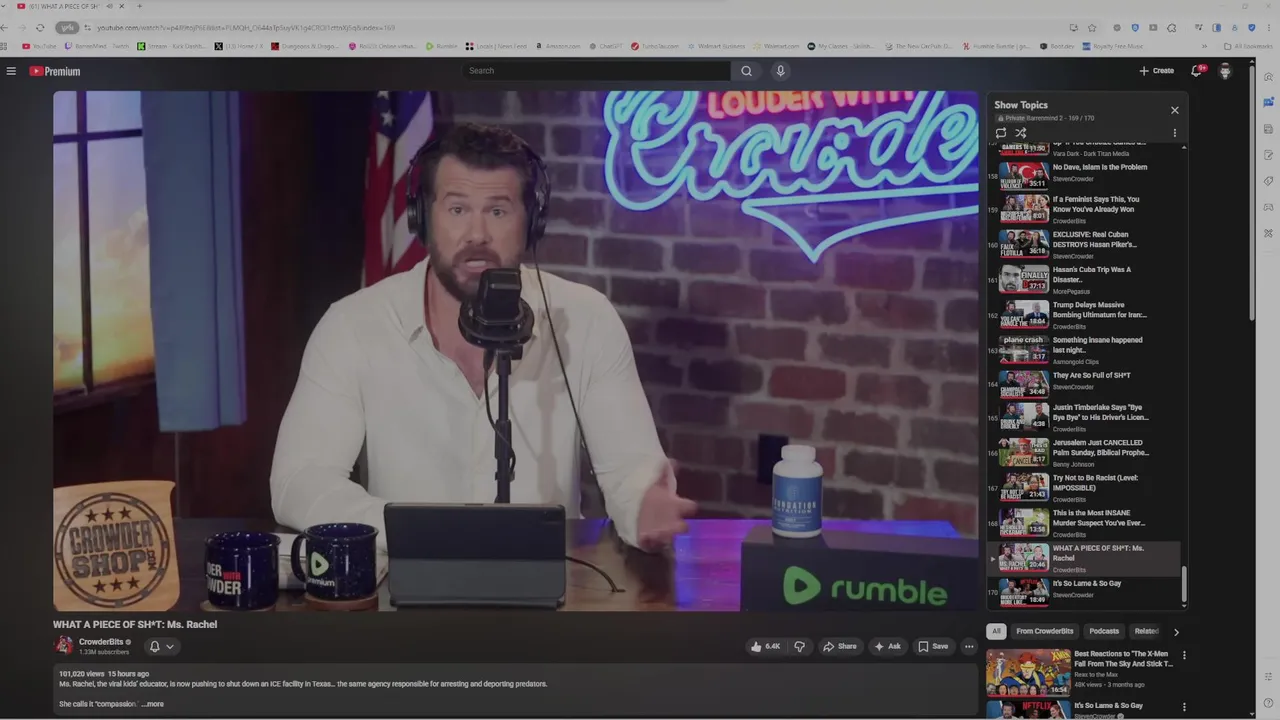The image size is (1280, 720).
Task: Start voice search with the microphone
Action: tap(781, 71)
